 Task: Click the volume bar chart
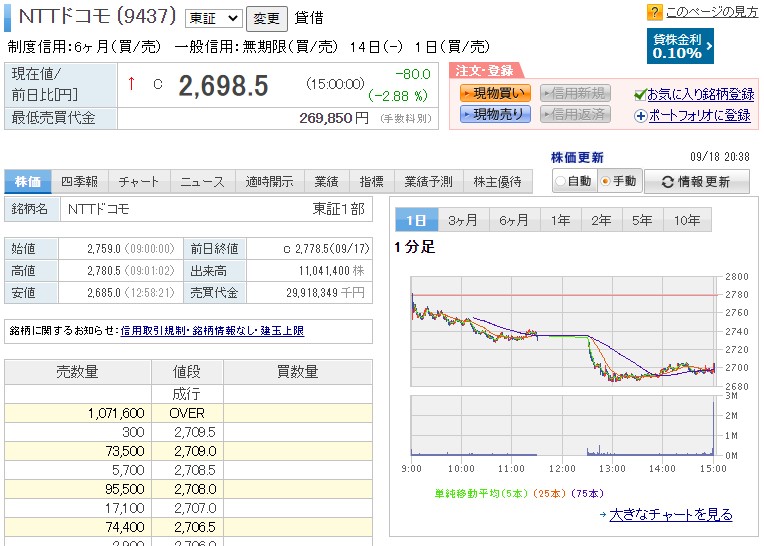565,425
